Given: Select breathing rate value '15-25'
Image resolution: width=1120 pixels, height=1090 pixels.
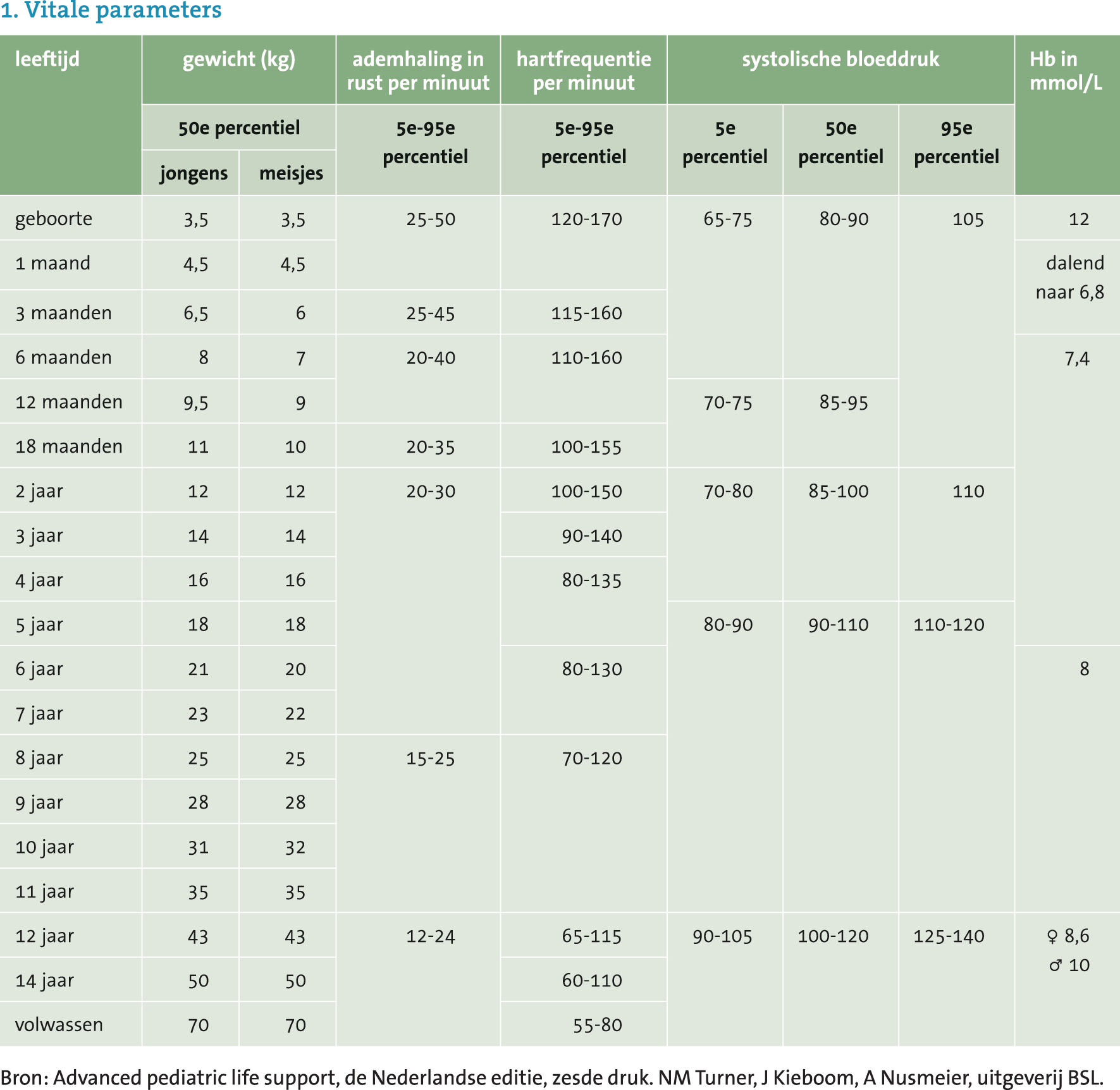Looking at the screenshot, I should pyautogui.click(x=431, y=759).
